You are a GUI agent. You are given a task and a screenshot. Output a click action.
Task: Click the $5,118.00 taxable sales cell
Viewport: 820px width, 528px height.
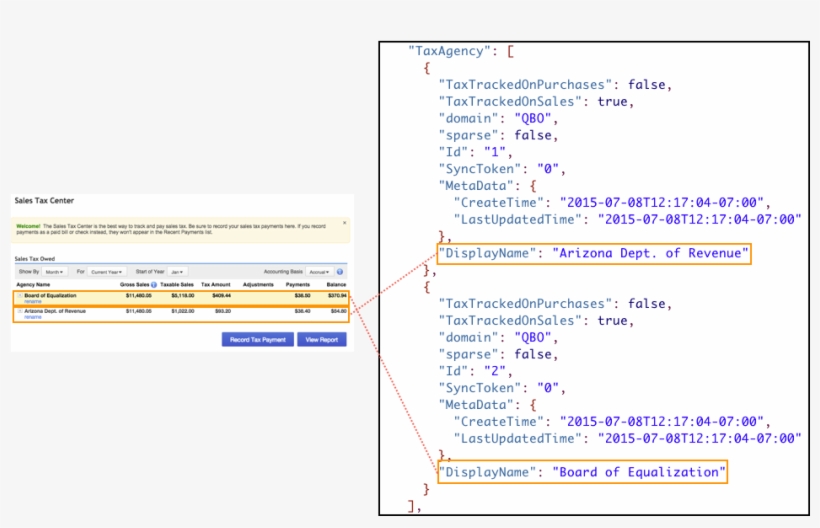point(183,296)
